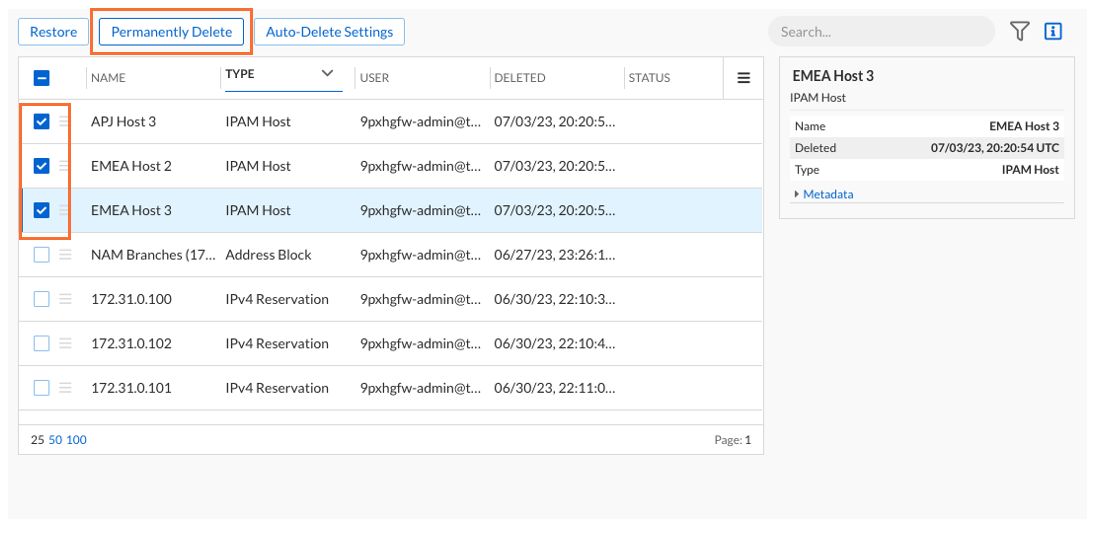Click row handle icon for 172.31.0.100
Viewport: 1096px width, 533px height.
65,299
